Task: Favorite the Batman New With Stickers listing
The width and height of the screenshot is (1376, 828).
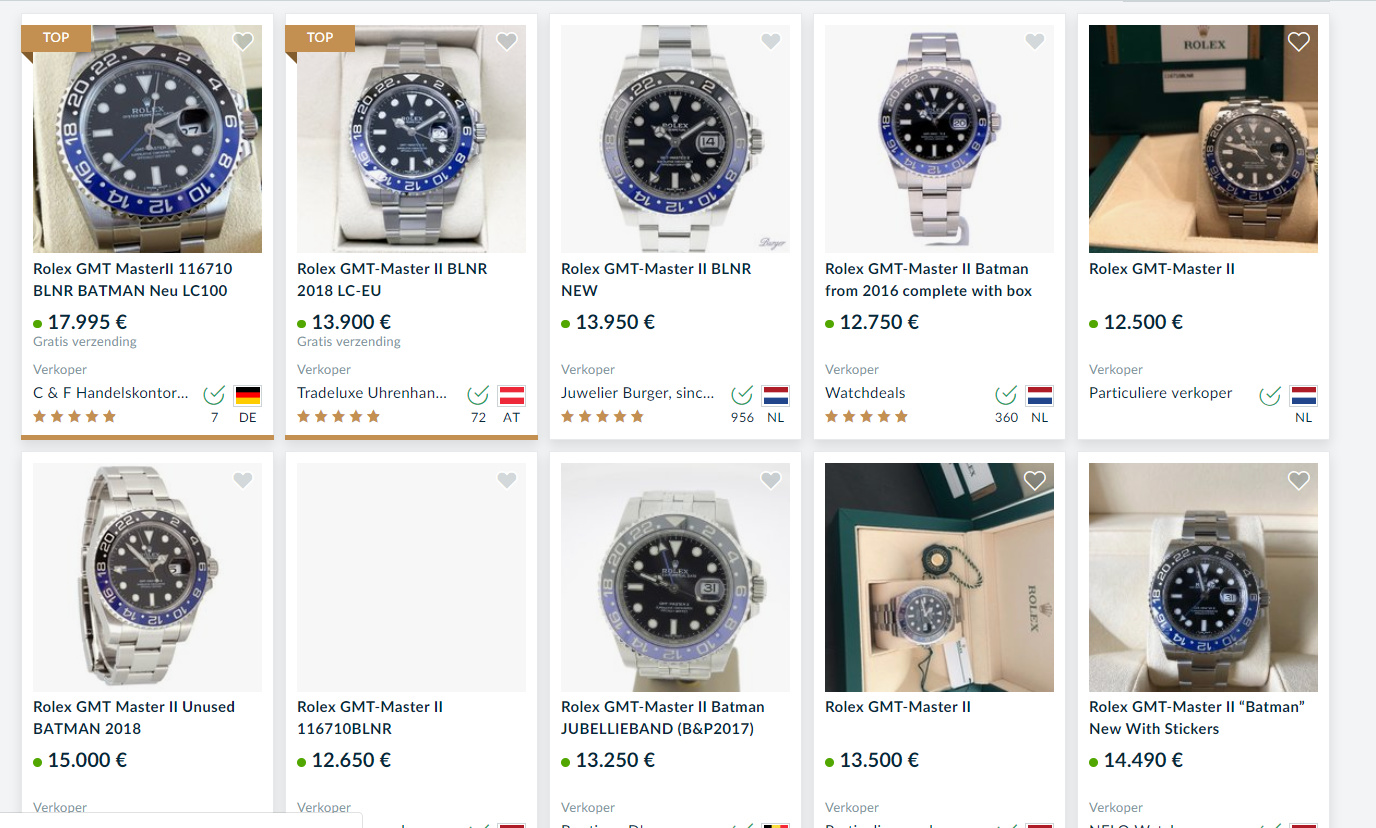Action: [1298, 481]
